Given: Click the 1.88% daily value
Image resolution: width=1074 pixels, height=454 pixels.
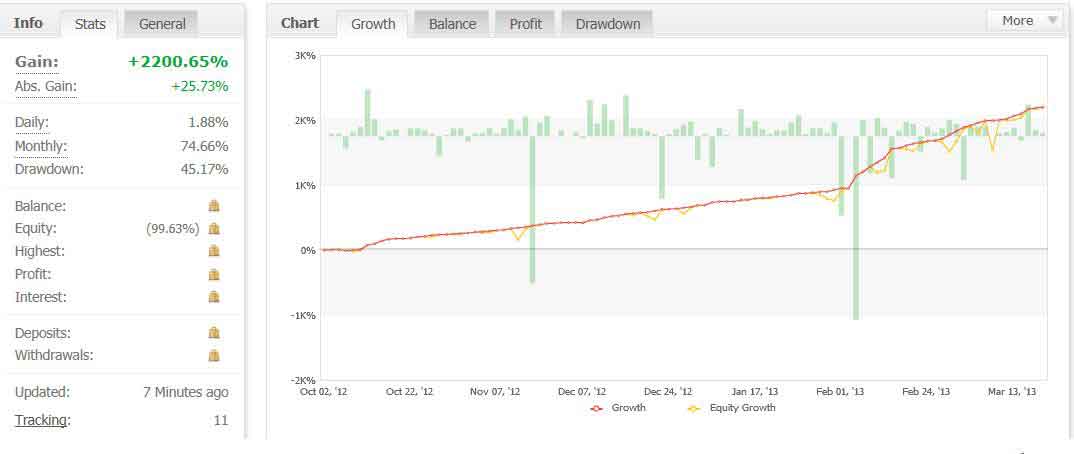Looking at the screenshot, I should pos(208,123).
